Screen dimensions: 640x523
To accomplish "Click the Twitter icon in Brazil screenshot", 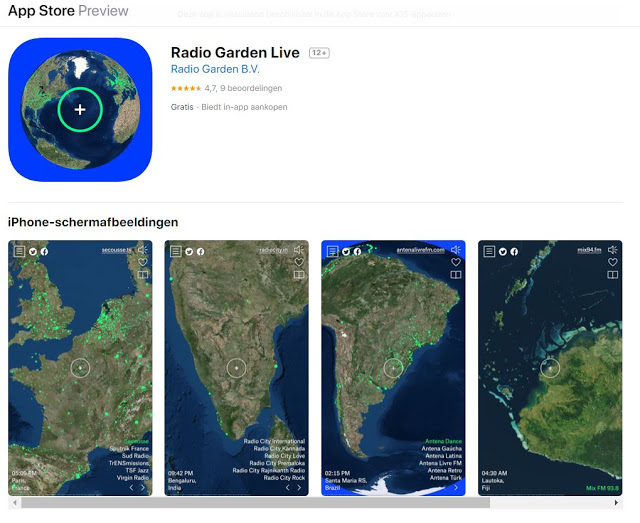I will 346,251.
